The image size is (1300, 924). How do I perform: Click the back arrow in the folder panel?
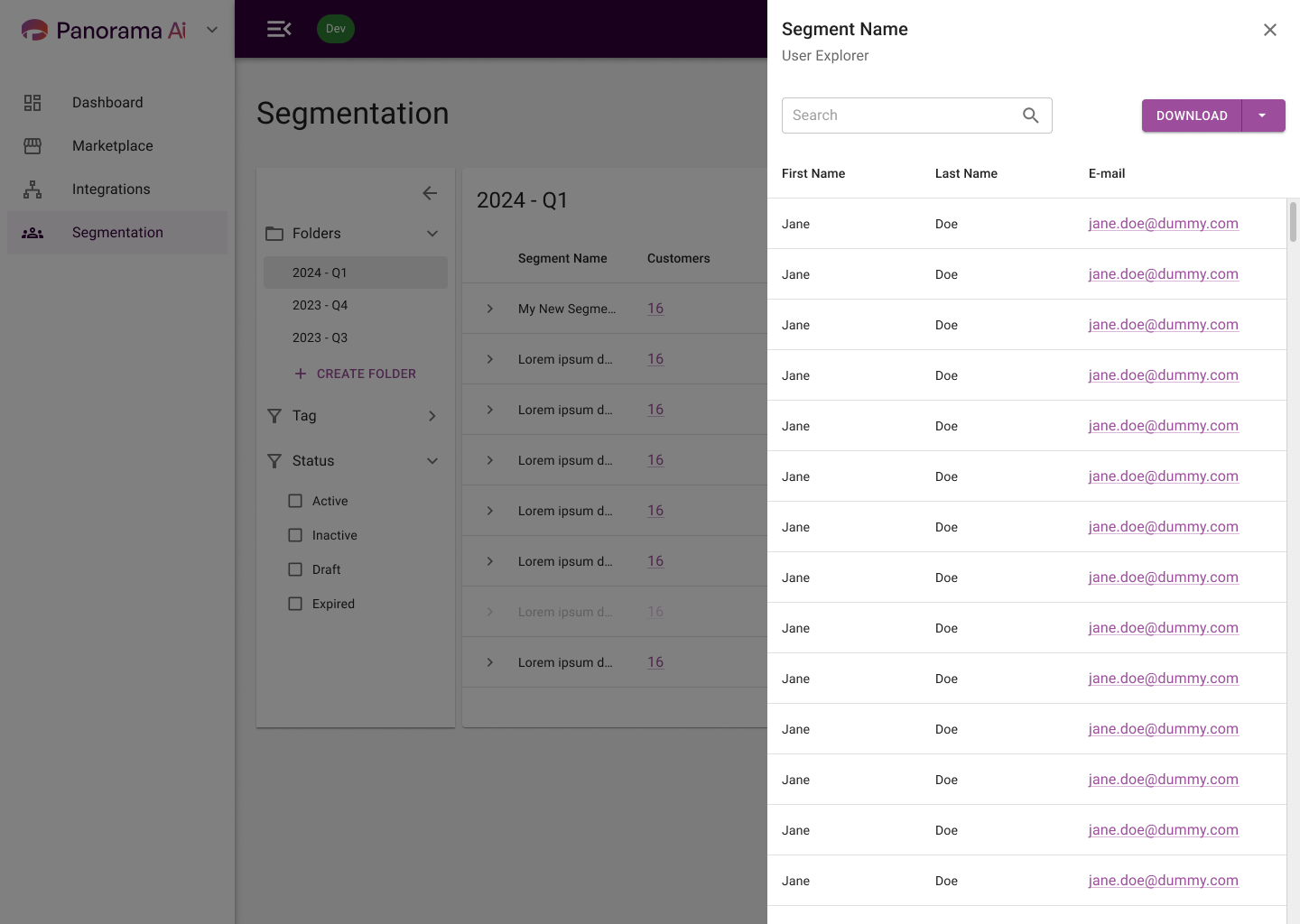[x=430, y=193]
